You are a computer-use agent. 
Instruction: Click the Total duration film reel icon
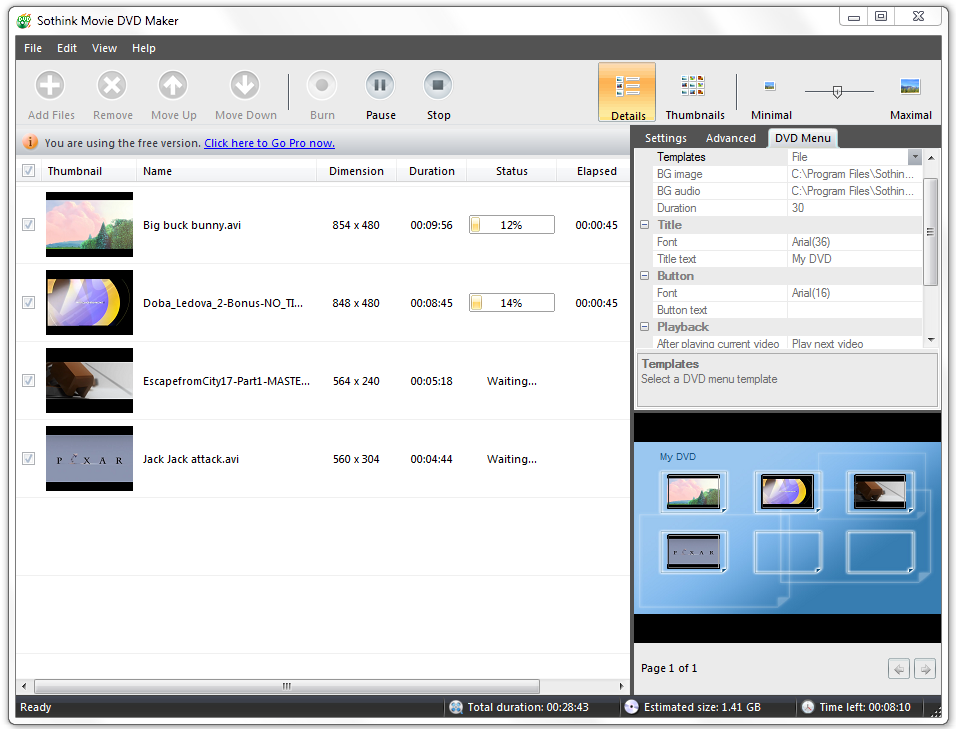(x=456, y=707)
